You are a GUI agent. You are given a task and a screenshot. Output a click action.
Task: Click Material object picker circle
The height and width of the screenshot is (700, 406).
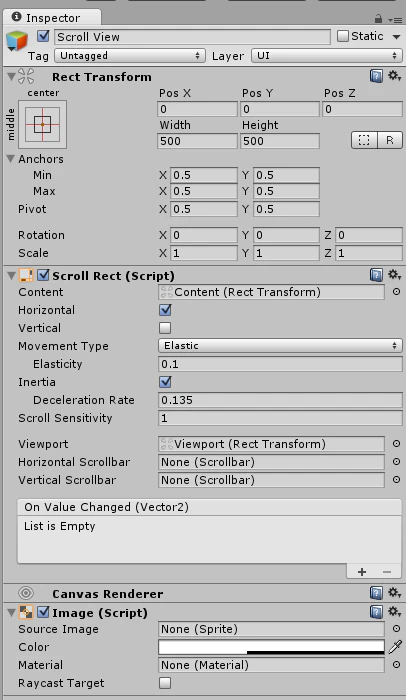click(x=396, y=665)
